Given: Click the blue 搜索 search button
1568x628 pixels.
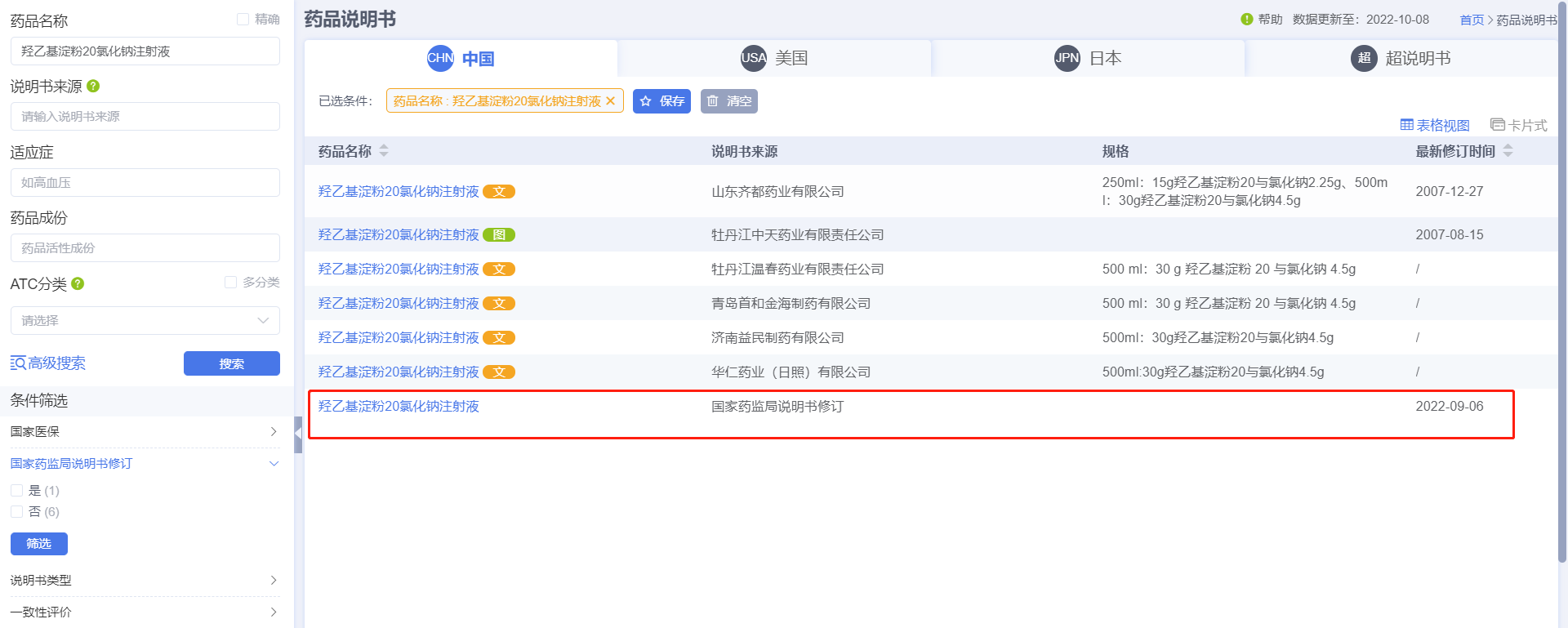Looking at the screenshot, I should coord(232,363).
